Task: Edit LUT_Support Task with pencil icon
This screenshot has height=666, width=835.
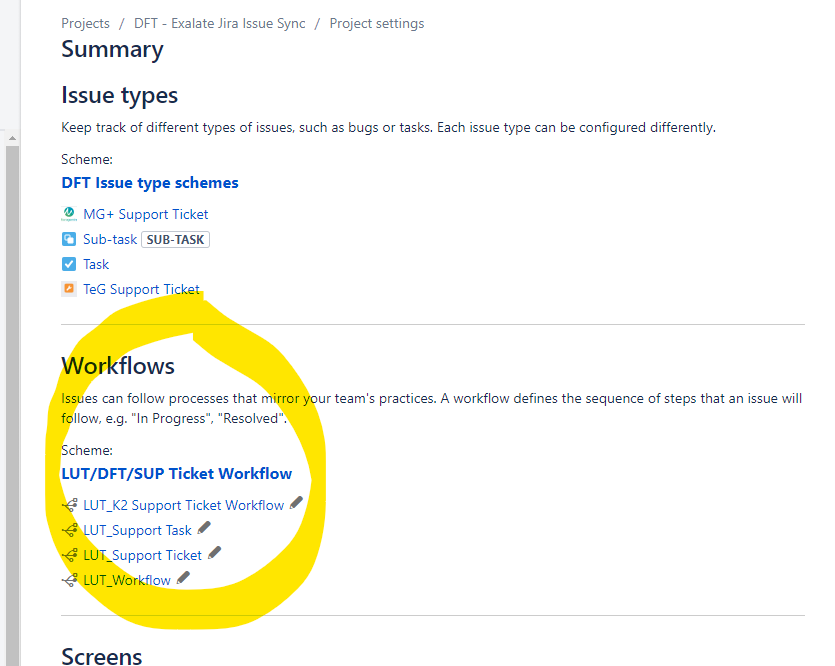Action: click(203, 528)
